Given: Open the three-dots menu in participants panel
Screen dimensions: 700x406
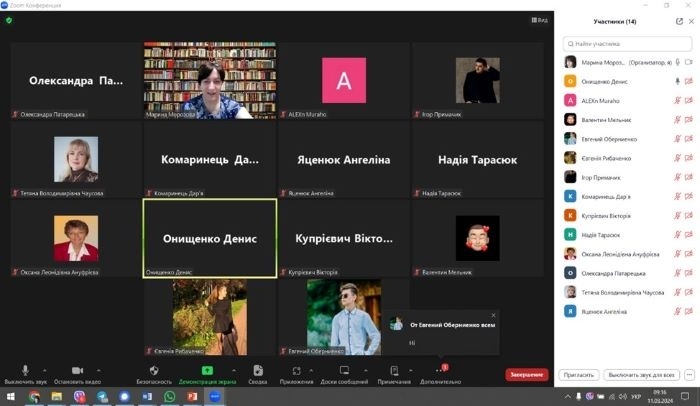Looking at the screenshot, I should click(687, 375).
